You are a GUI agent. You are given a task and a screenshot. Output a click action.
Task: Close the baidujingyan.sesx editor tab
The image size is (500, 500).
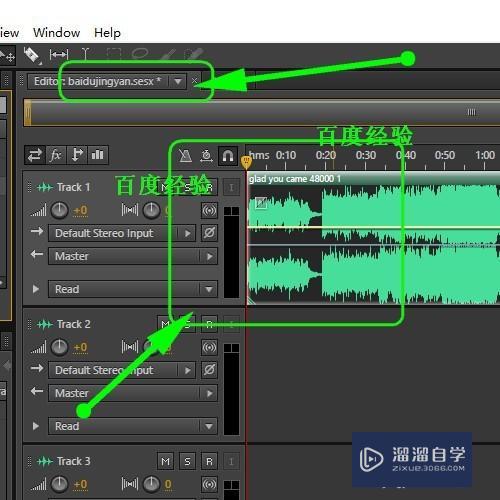tap(194, 81)
